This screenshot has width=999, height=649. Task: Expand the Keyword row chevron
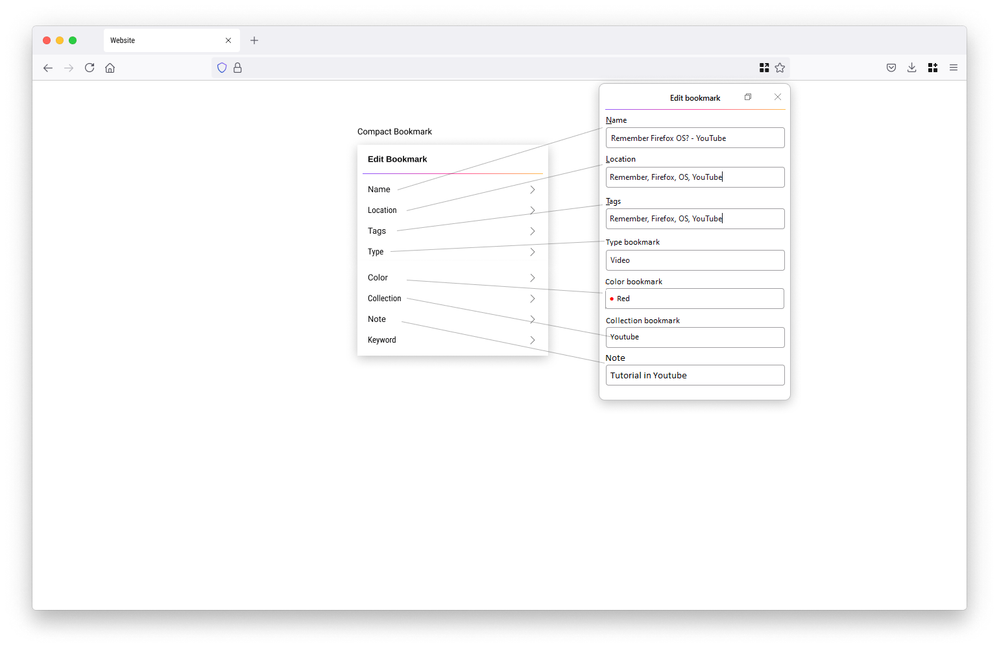click(x=532, y=340)
